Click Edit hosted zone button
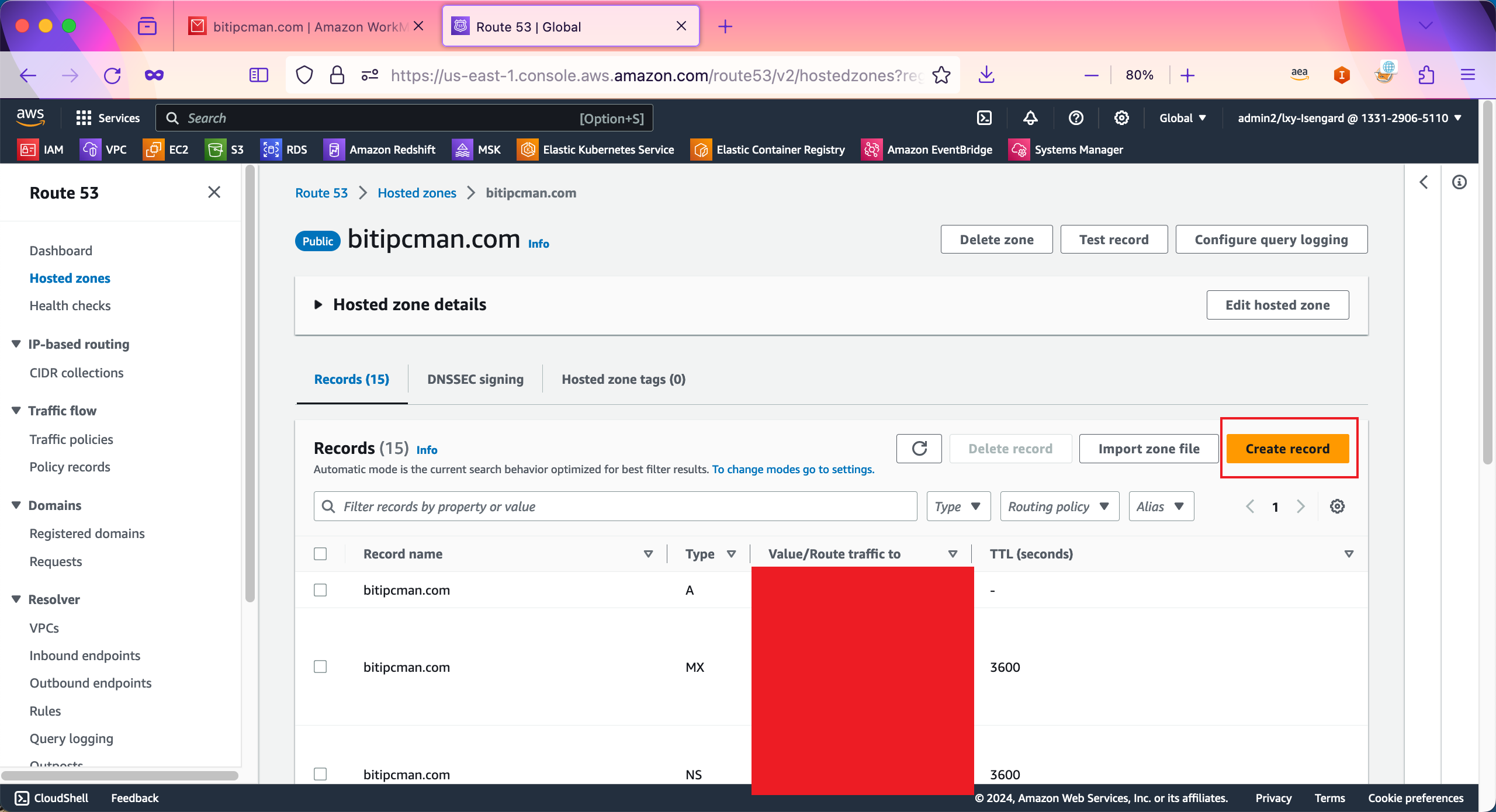 coord(1277,305)
